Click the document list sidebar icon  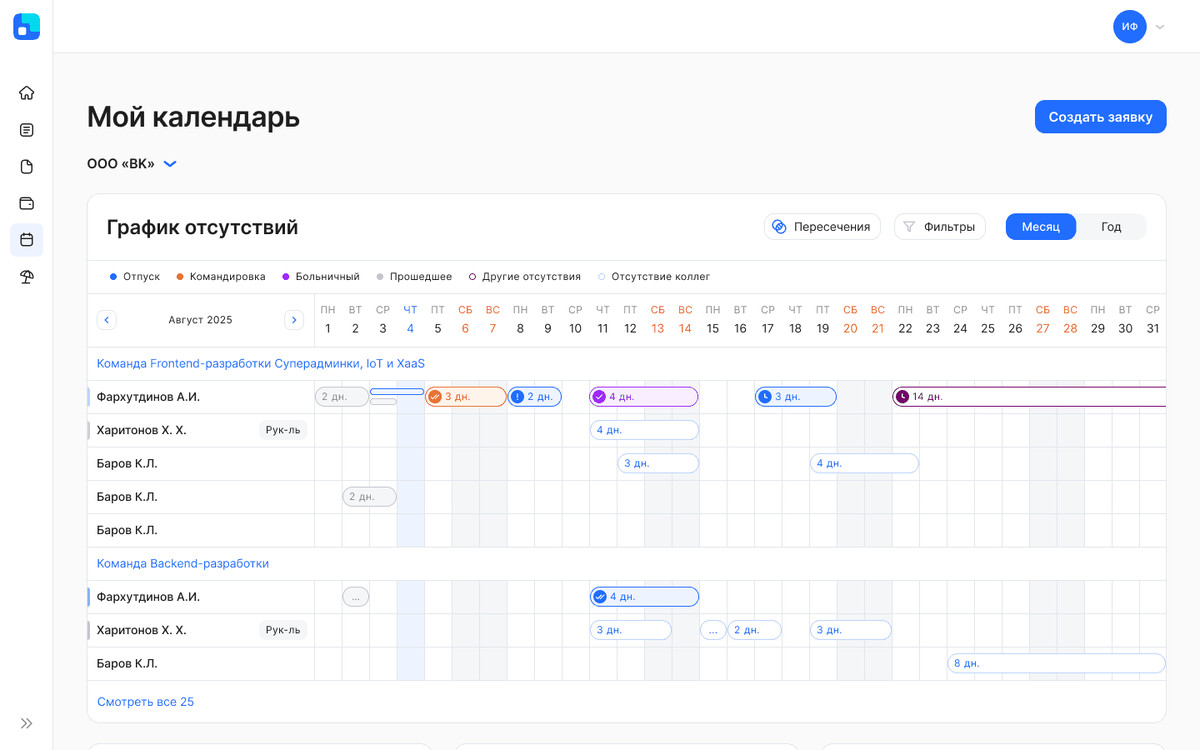[x=27, y=130]
